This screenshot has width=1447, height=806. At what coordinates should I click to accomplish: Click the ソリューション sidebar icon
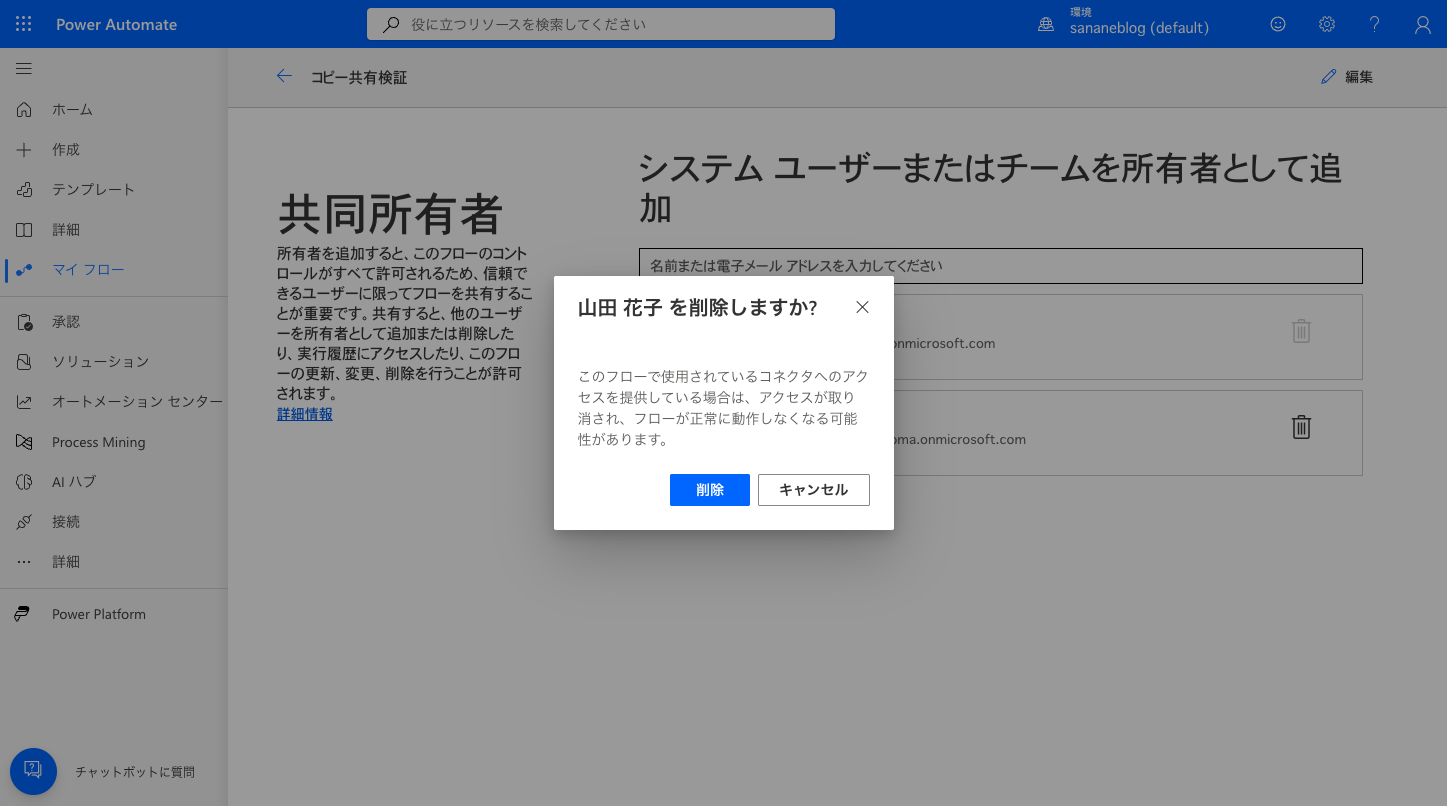(x=24, y=361)
